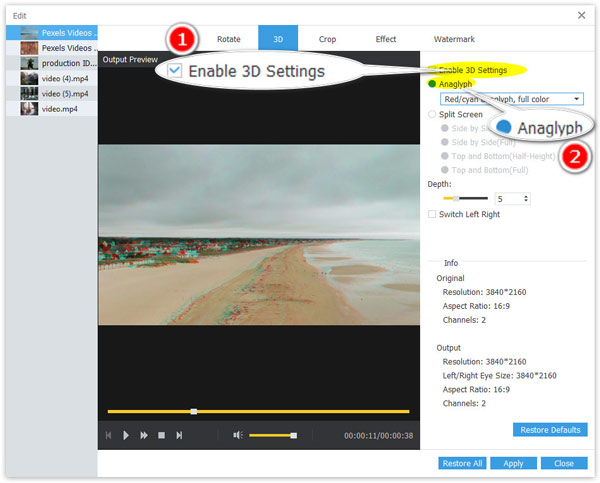Fast forward the video preview

click(144, 435)
